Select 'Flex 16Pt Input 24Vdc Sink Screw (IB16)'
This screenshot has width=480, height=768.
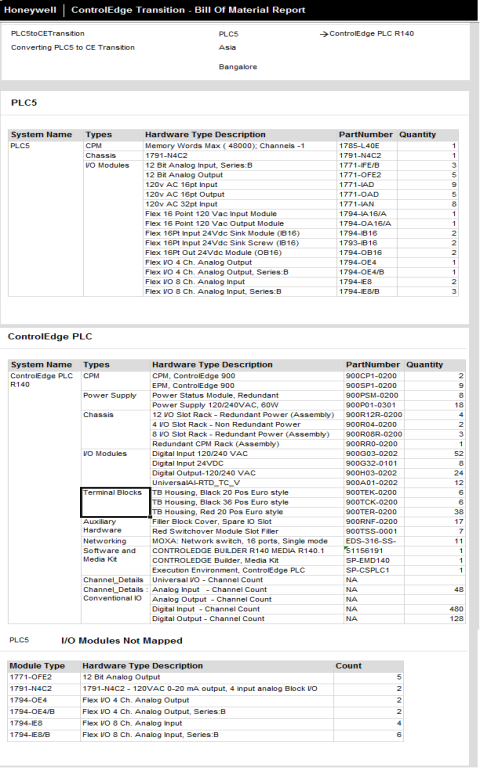coord(221,243)
